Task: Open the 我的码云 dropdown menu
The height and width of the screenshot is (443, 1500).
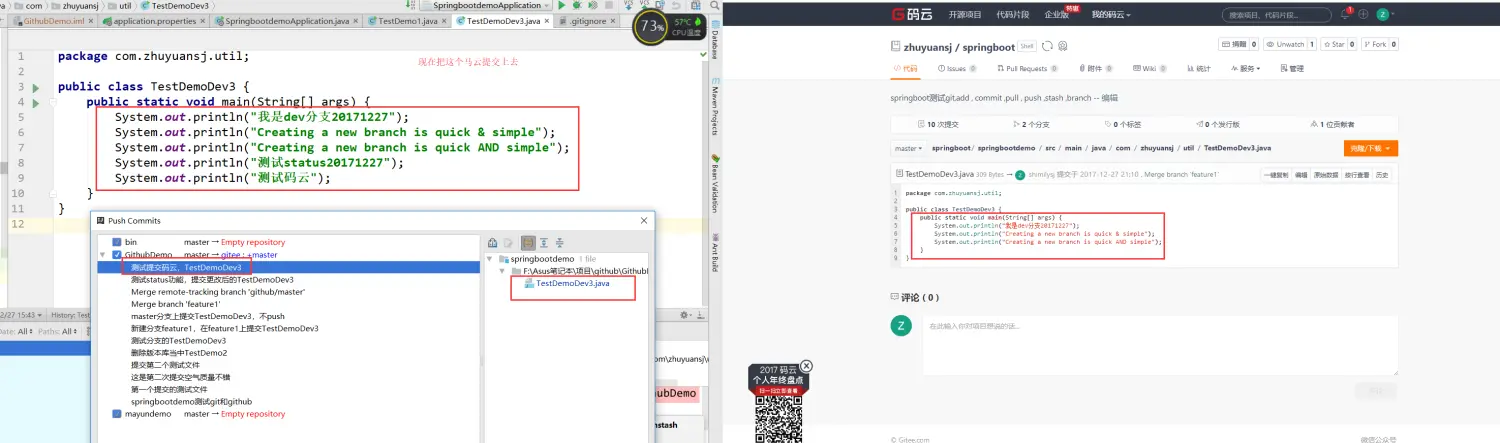Action: pos(1111,14)
